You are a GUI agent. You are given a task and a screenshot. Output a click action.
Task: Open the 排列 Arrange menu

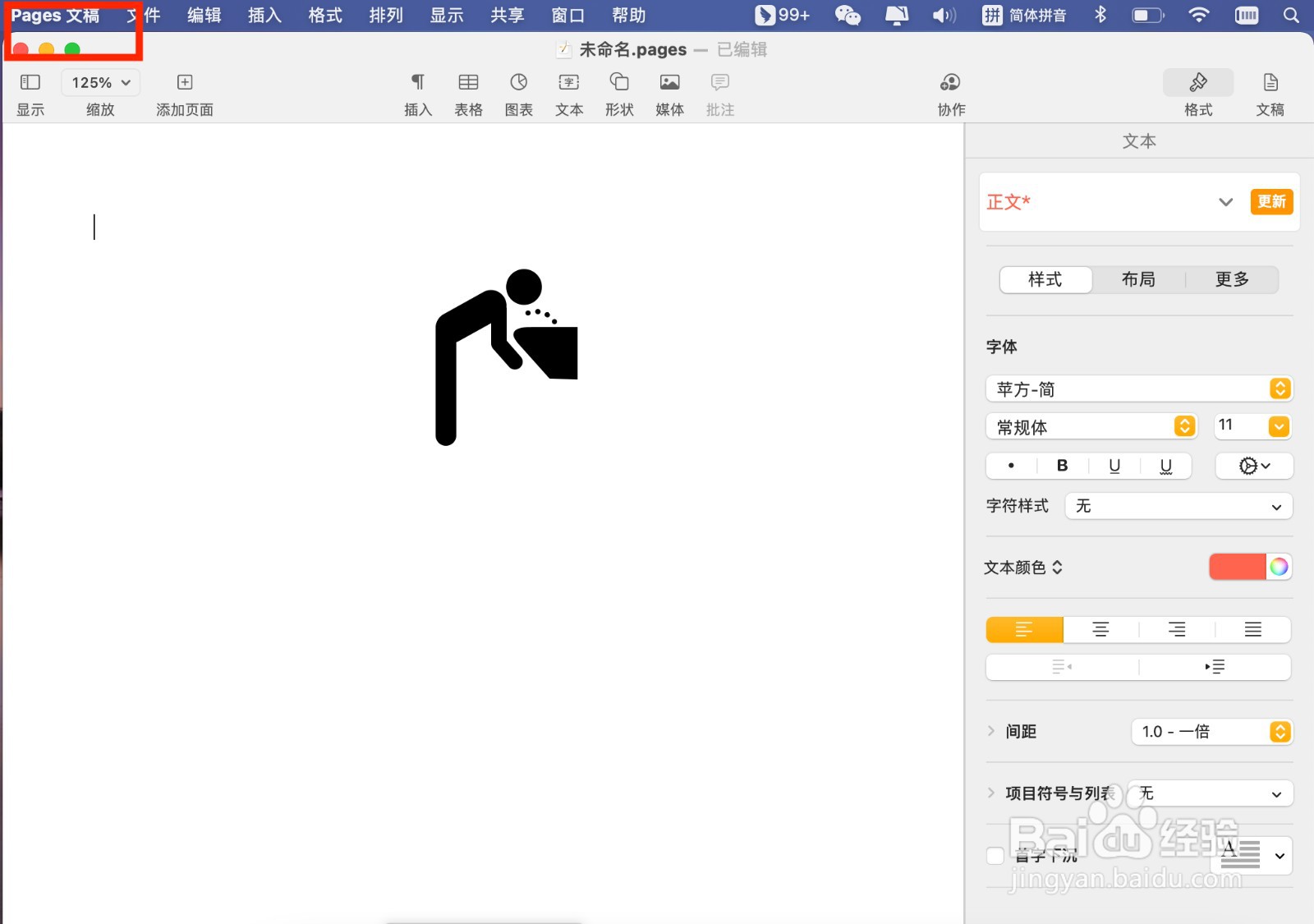click(x=386, y=15)
